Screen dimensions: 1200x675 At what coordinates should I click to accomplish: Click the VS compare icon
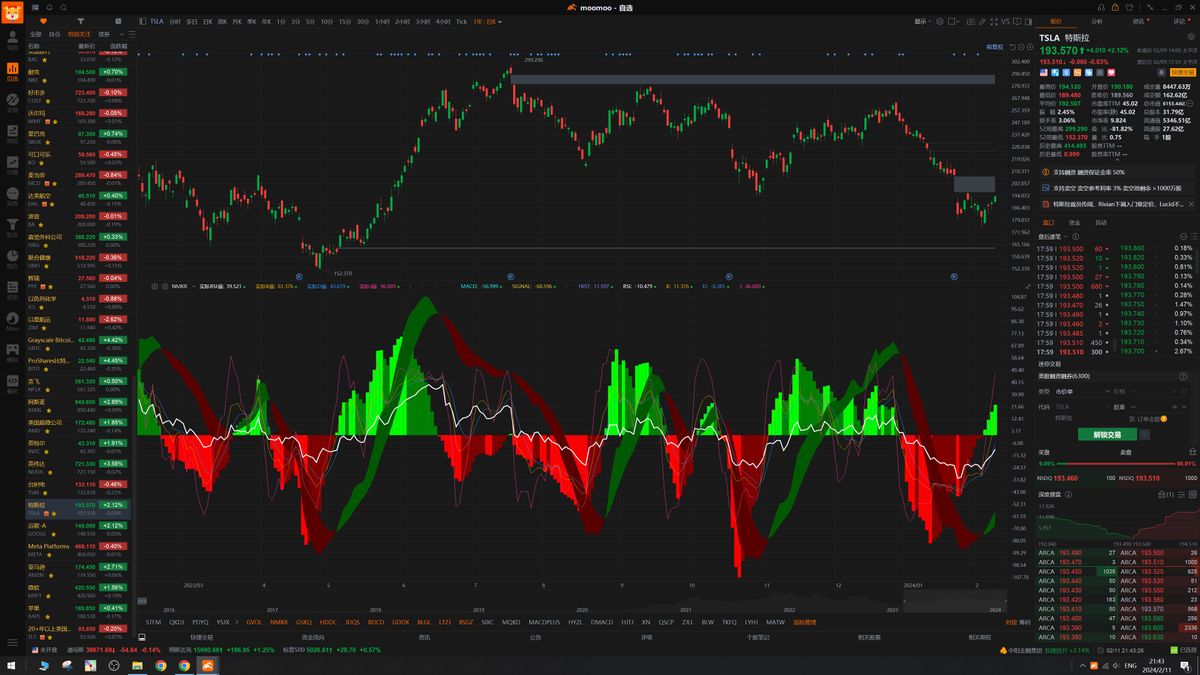click(x=1006, y=21)
